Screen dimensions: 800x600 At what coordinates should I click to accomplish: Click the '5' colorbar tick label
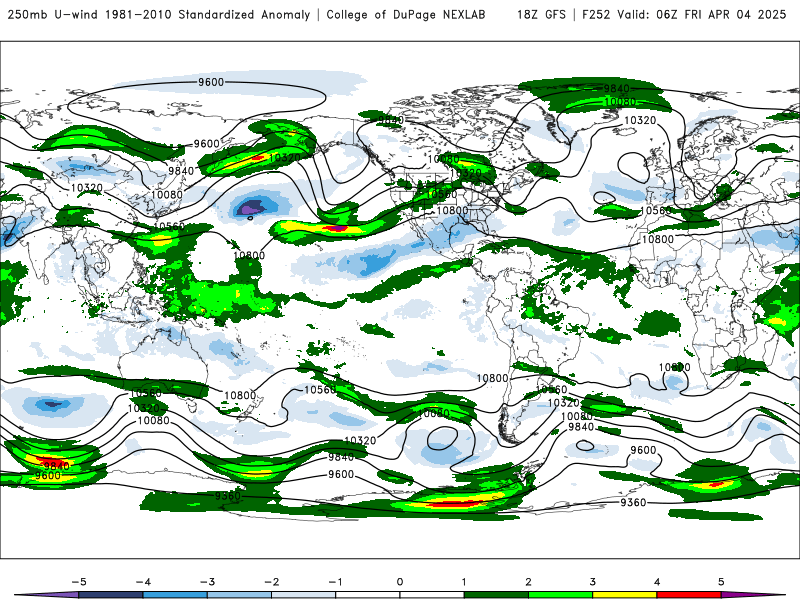click(721, 582)
